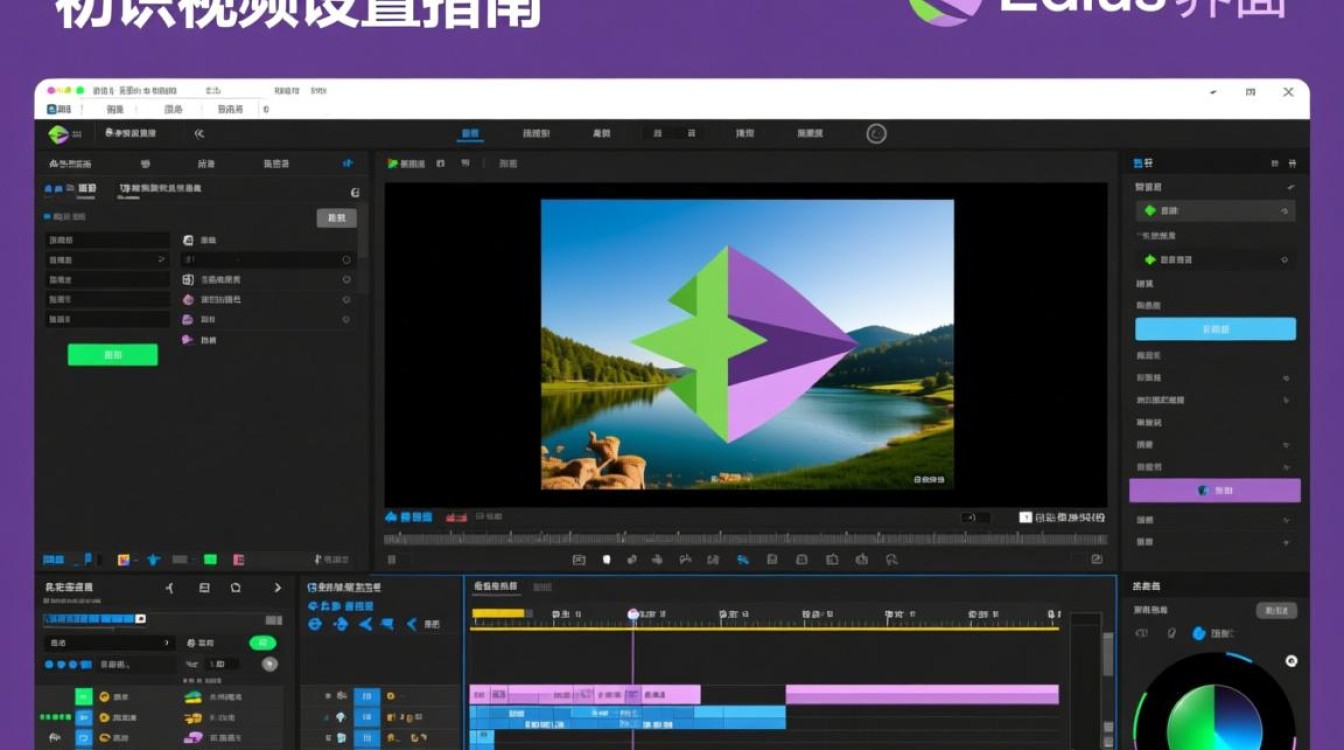Select radio circle on the highlighted dark list row

(x=346, y=260)
